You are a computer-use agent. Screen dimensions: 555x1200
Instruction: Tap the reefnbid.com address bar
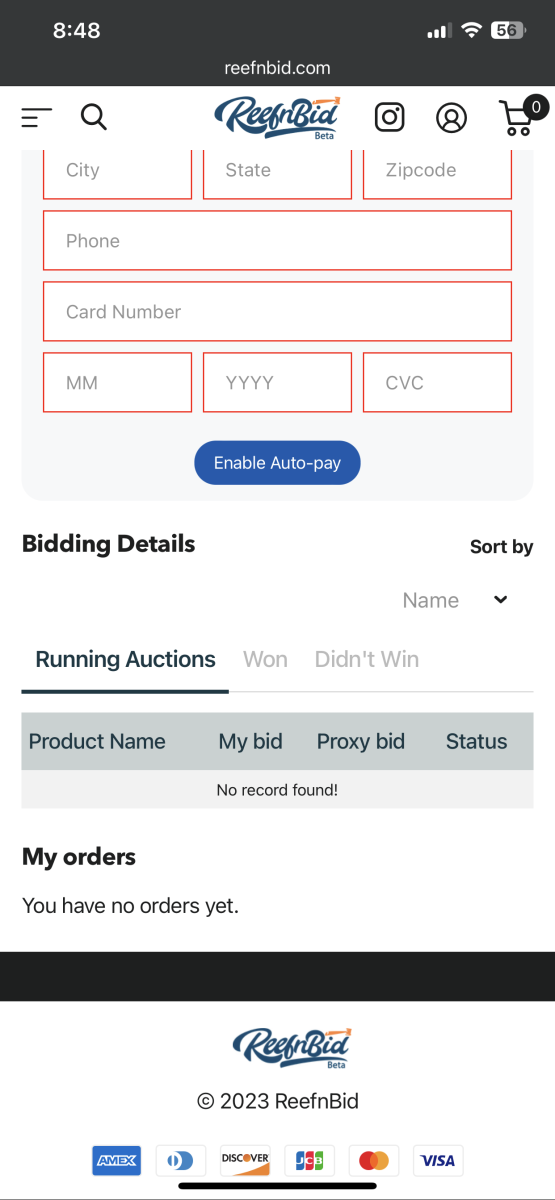click(277, 68)
